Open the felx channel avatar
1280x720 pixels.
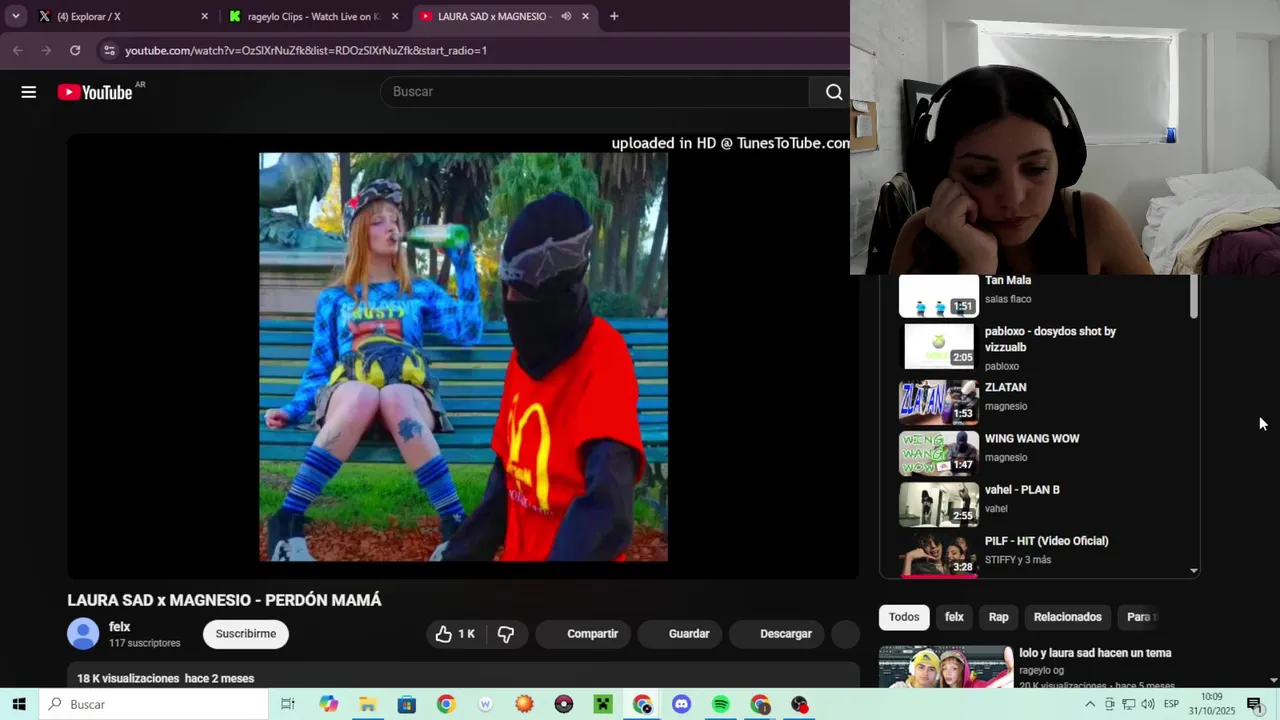(83, 634)
